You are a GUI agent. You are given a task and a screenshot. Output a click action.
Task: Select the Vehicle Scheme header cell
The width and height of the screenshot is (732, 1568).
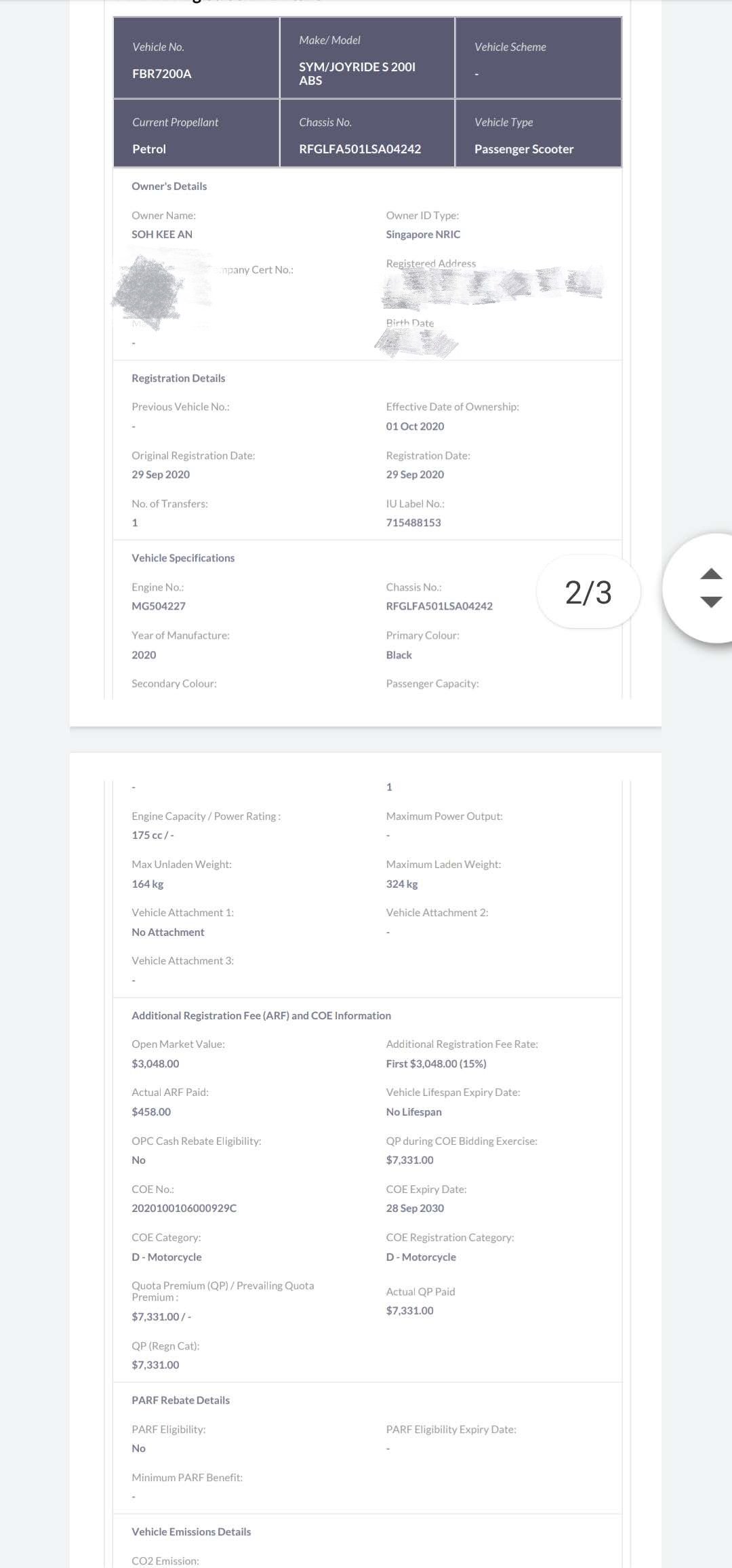(539, 58)
